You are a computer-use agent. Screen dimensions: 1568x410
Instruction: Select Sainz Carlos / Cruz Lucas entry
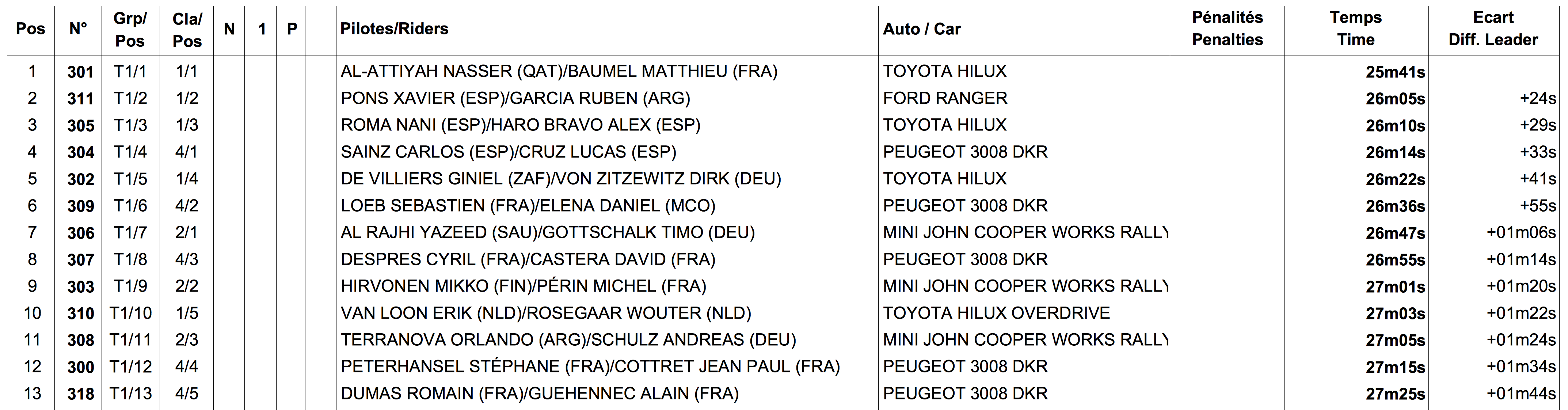tap(508, 152)
